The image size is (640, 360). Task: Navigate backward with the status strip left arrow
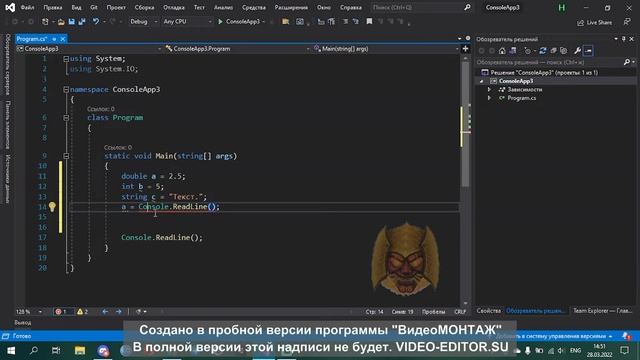click(x=105, y=312)
